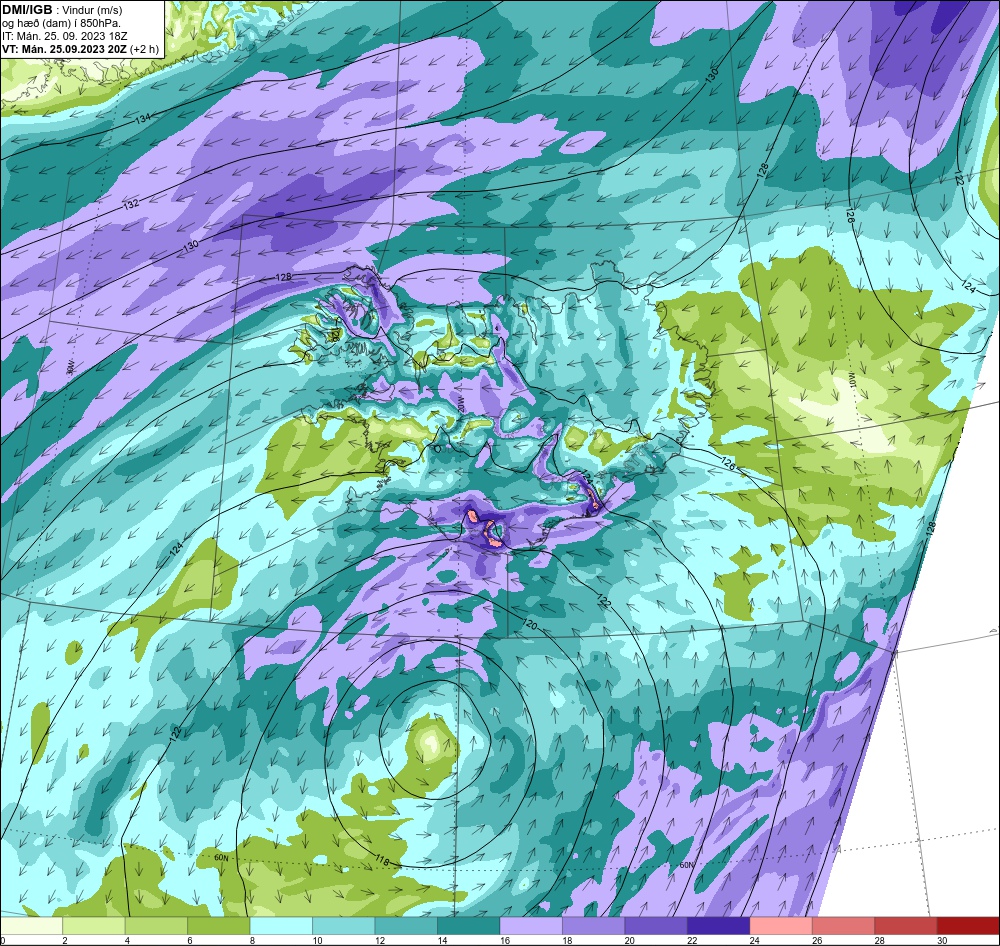Click the '120' height contour label
1000x946 pixels.
[529, 624]
